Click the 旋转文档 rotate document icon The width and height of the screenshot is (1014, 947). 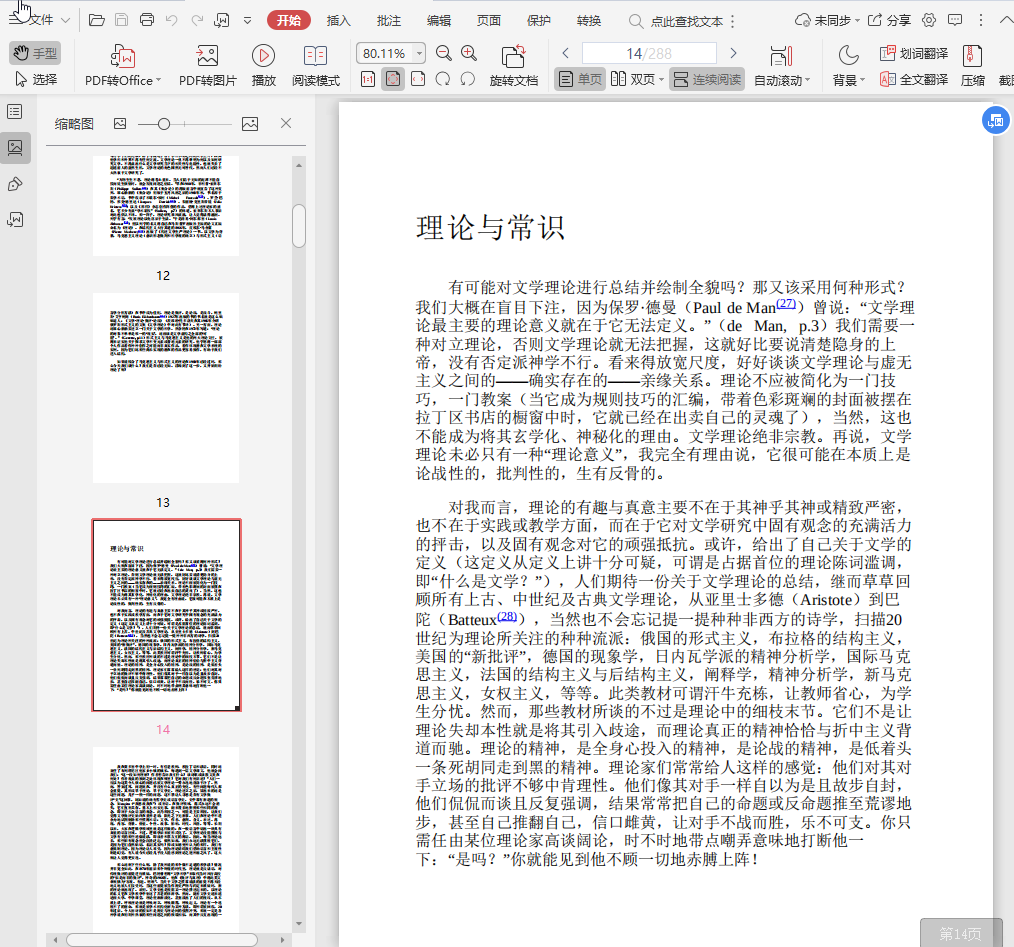point(513,57)
